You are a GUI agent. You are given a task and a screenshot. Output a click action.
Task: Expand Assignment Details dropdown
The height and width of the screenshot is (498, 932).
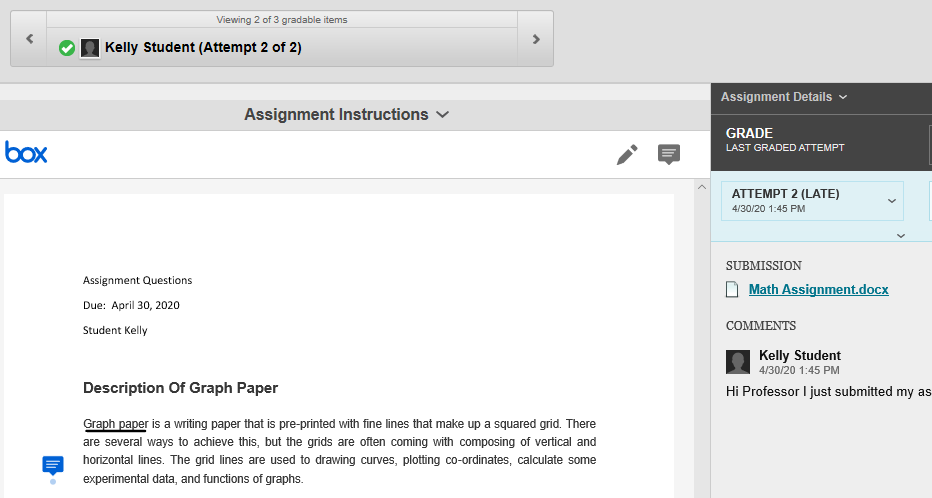click(x=783, y=97)
